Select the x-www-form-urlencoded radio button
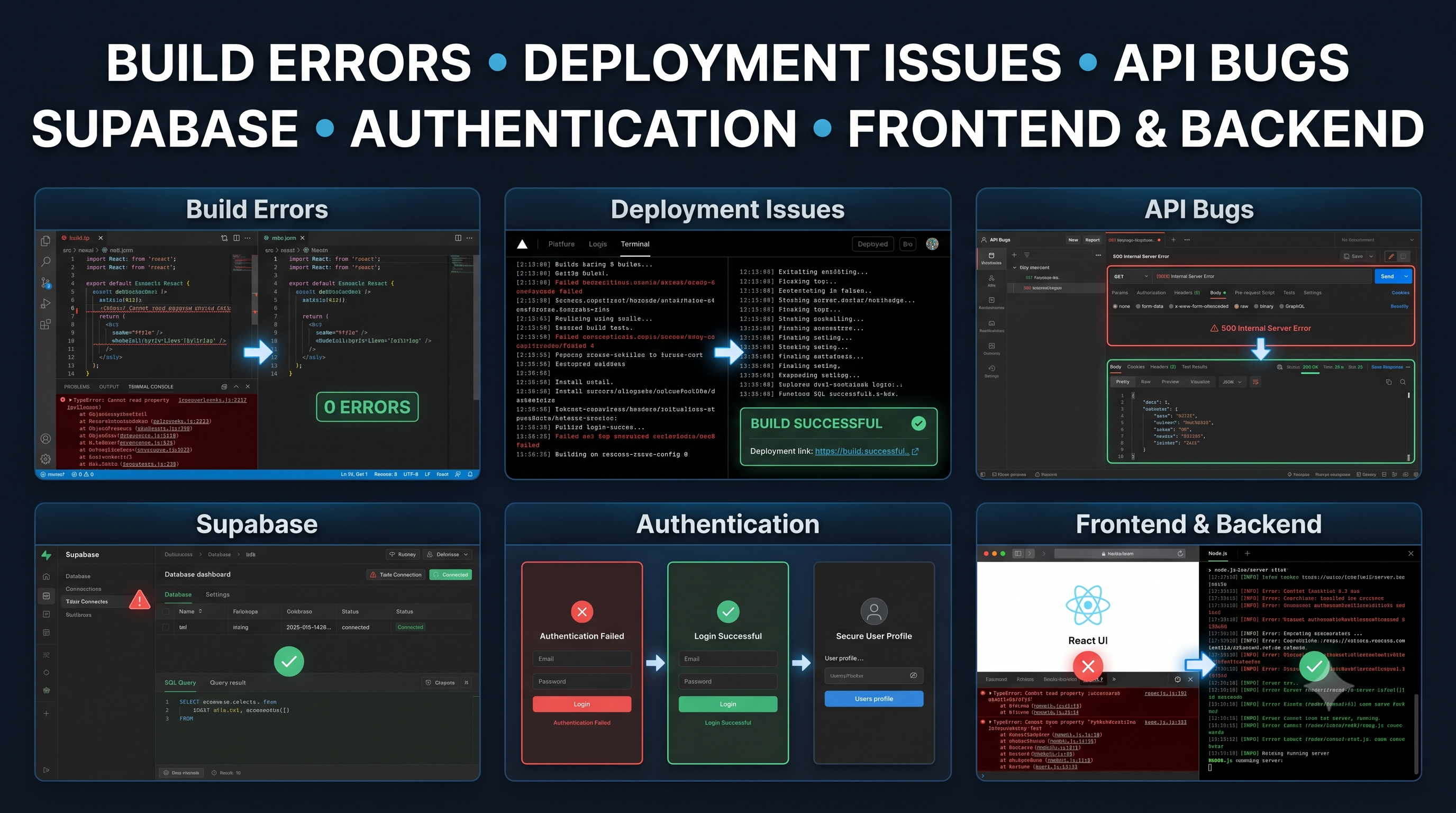This screenshot has width=1456, height=813. click(x=1171, y=306)
